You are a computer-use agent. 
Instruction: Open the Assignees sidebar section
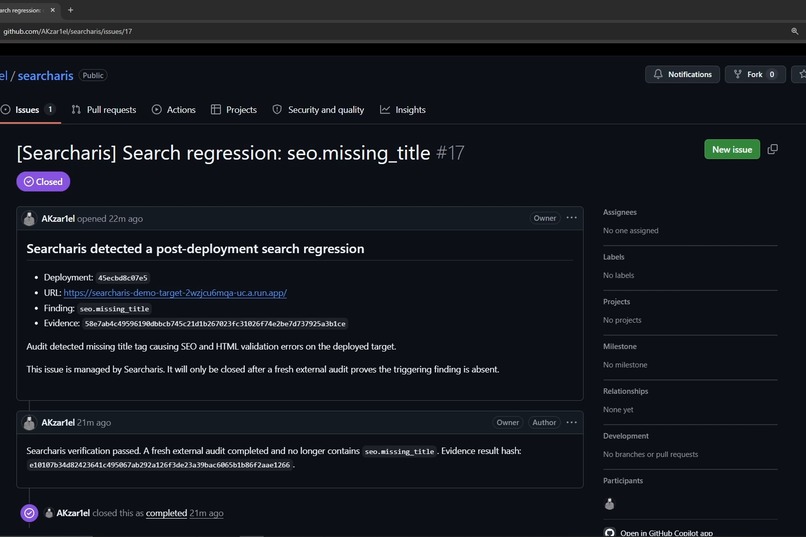[619, 212]
